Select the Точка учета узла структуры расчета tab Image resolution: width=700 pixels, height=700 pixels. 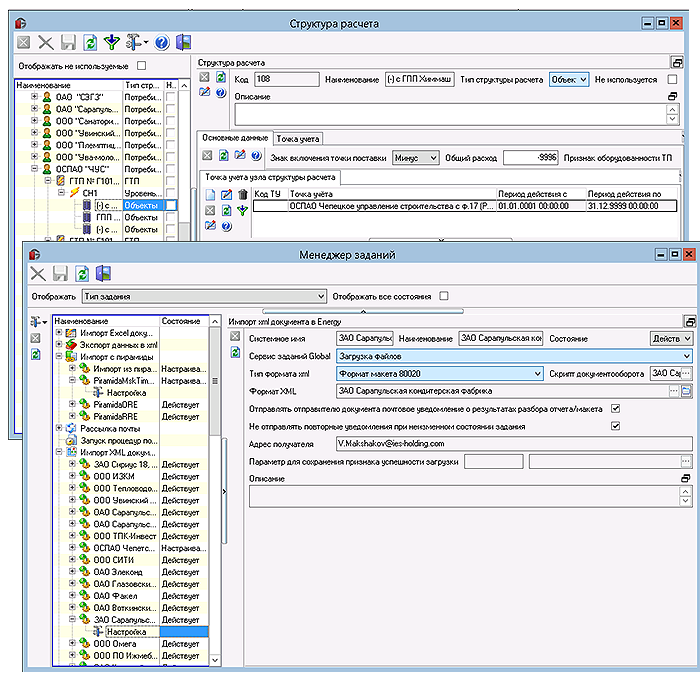(270, 177)
